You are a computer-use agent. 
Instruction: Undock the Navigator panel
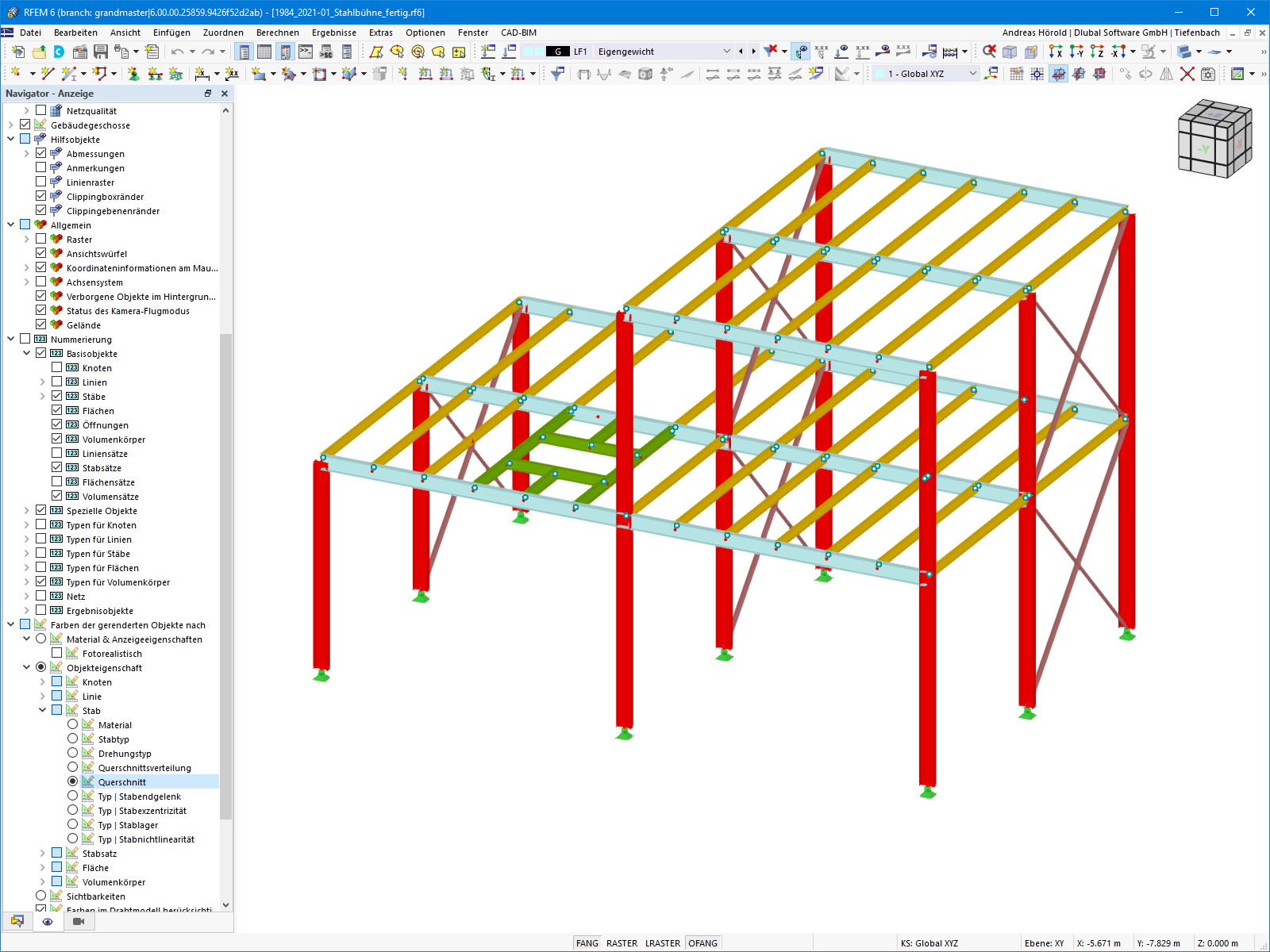pos(208,94)
